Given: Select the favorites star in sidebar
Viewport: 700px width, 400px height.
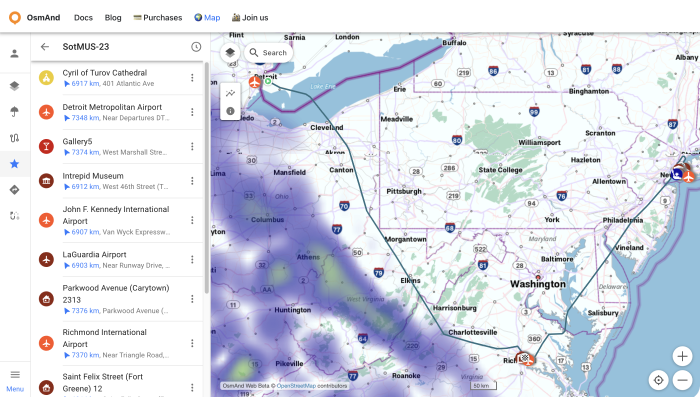Looking at the screenshot, I should tap(14, 164).
